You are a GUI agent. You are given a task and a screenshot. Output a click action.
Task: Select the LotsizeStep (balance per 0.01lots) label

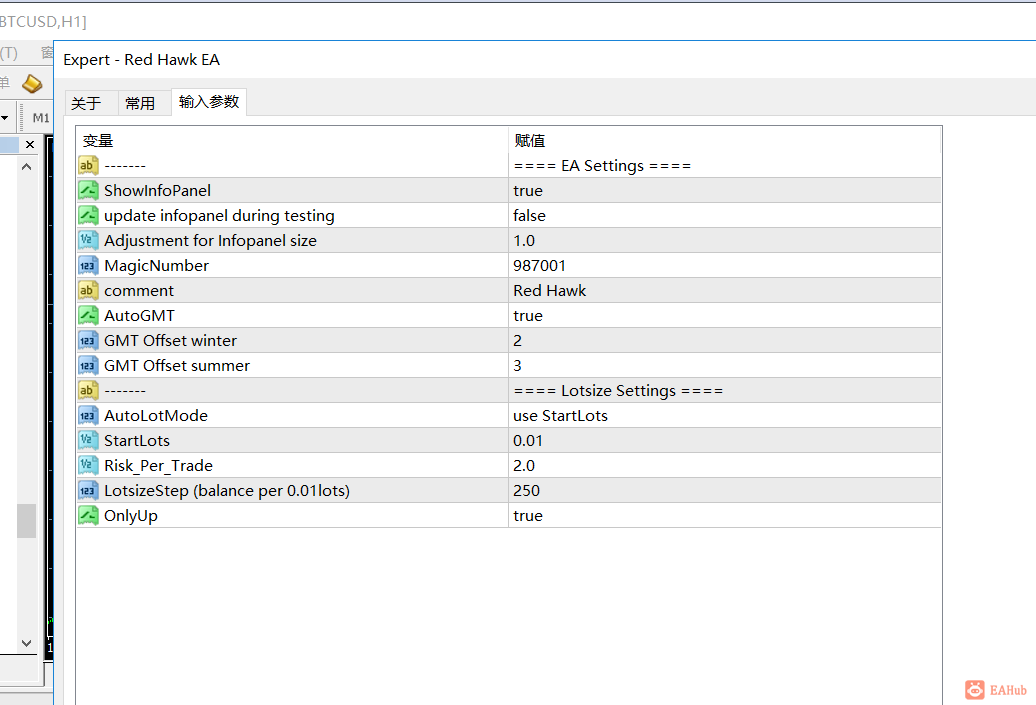pyautogui.click(x=227, y=491)
